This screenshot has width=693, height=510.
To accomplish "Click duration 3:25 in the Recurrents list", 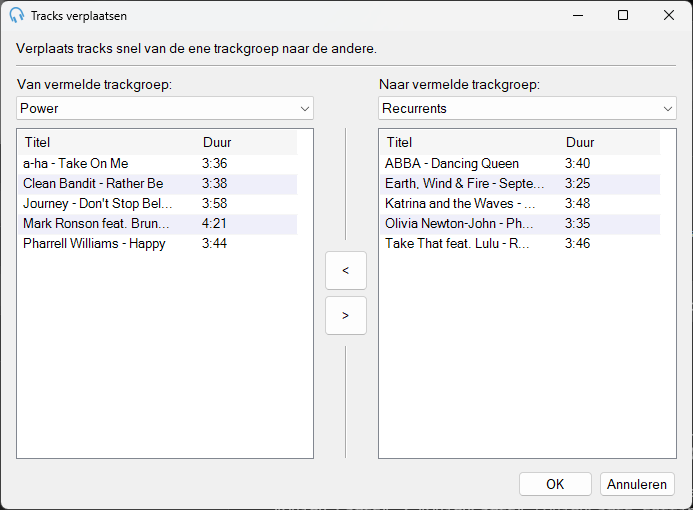I will tap(577, 183).
